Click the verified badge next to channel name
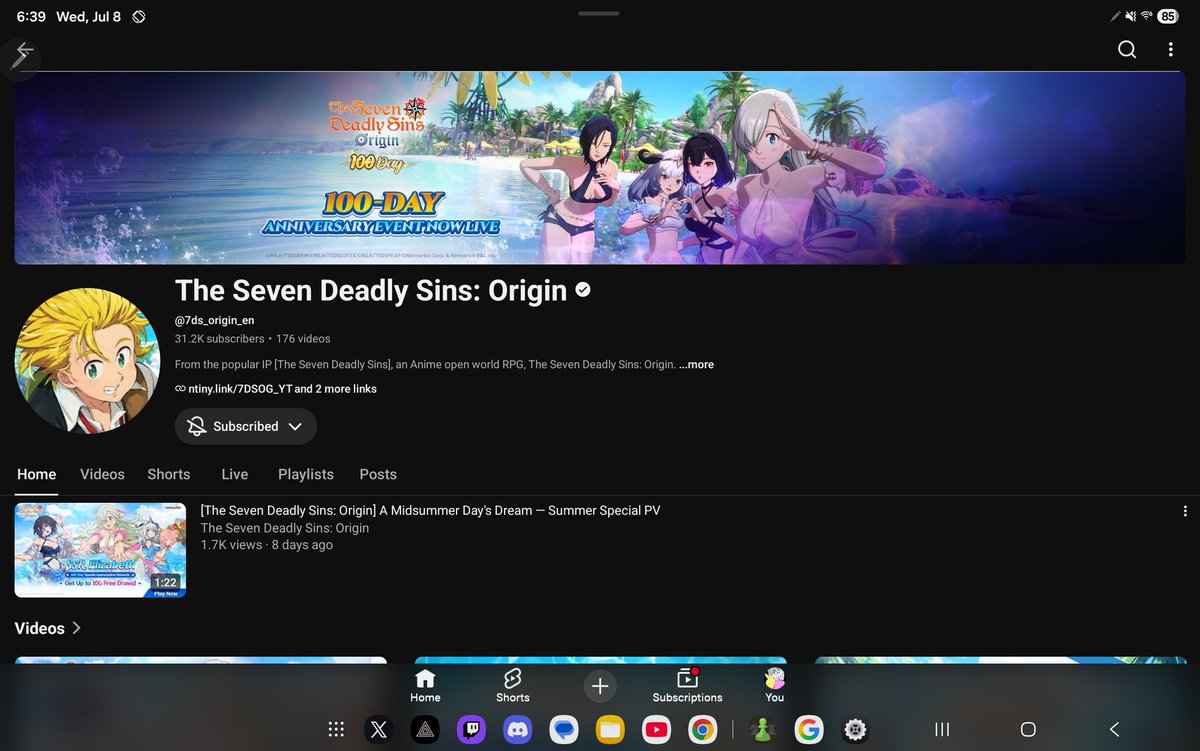The image size is (1200, 751). (x=583, y=290)
